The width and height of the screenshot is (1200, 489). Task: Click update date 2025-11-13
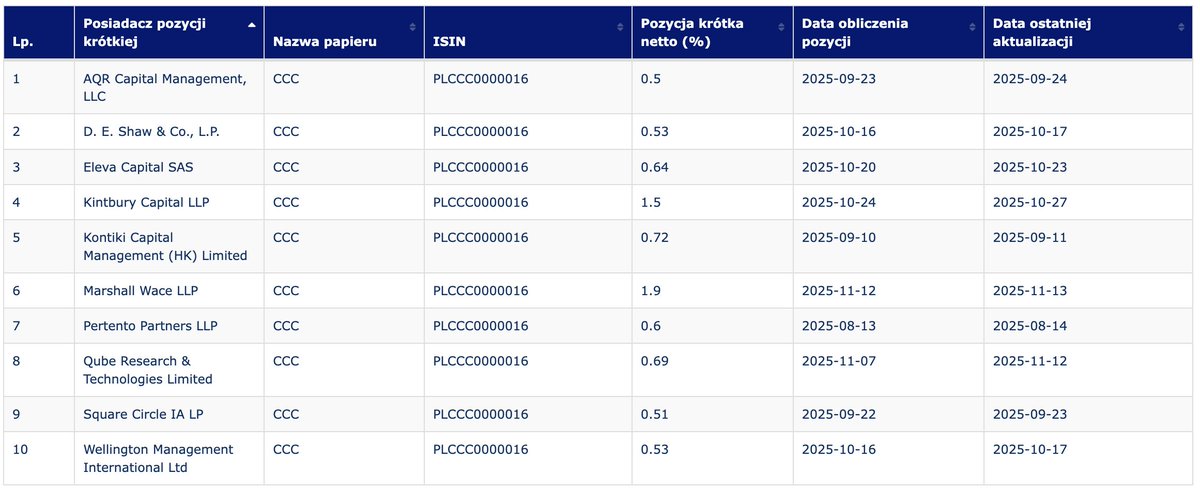point(1030,290)
